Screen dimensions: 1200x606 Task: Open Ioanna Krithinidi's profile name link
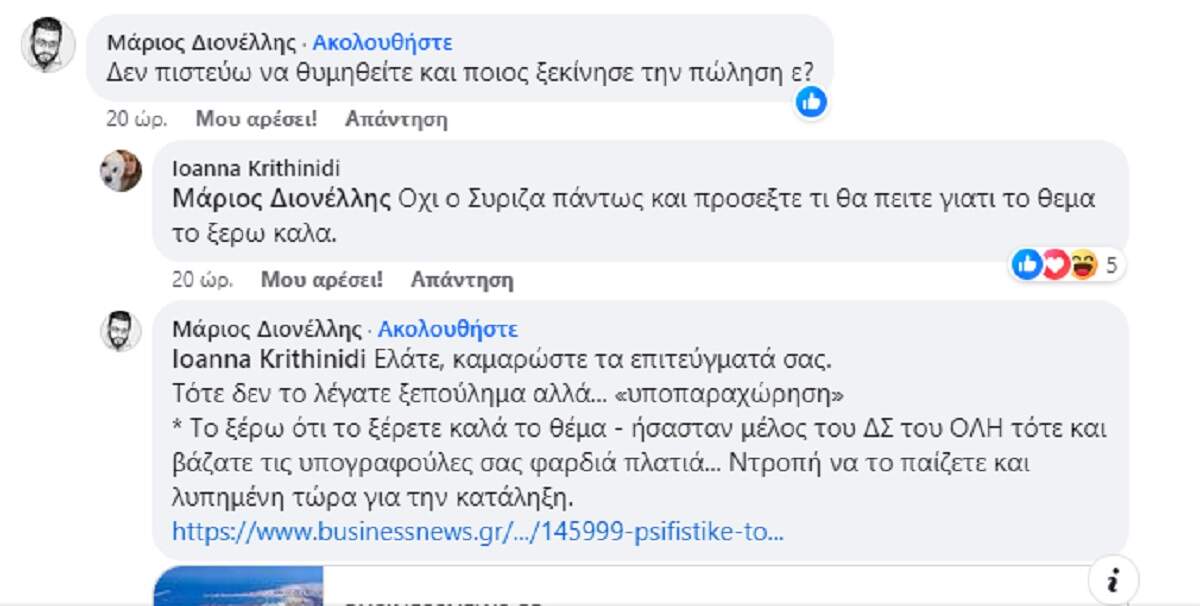tap(256, 169)
